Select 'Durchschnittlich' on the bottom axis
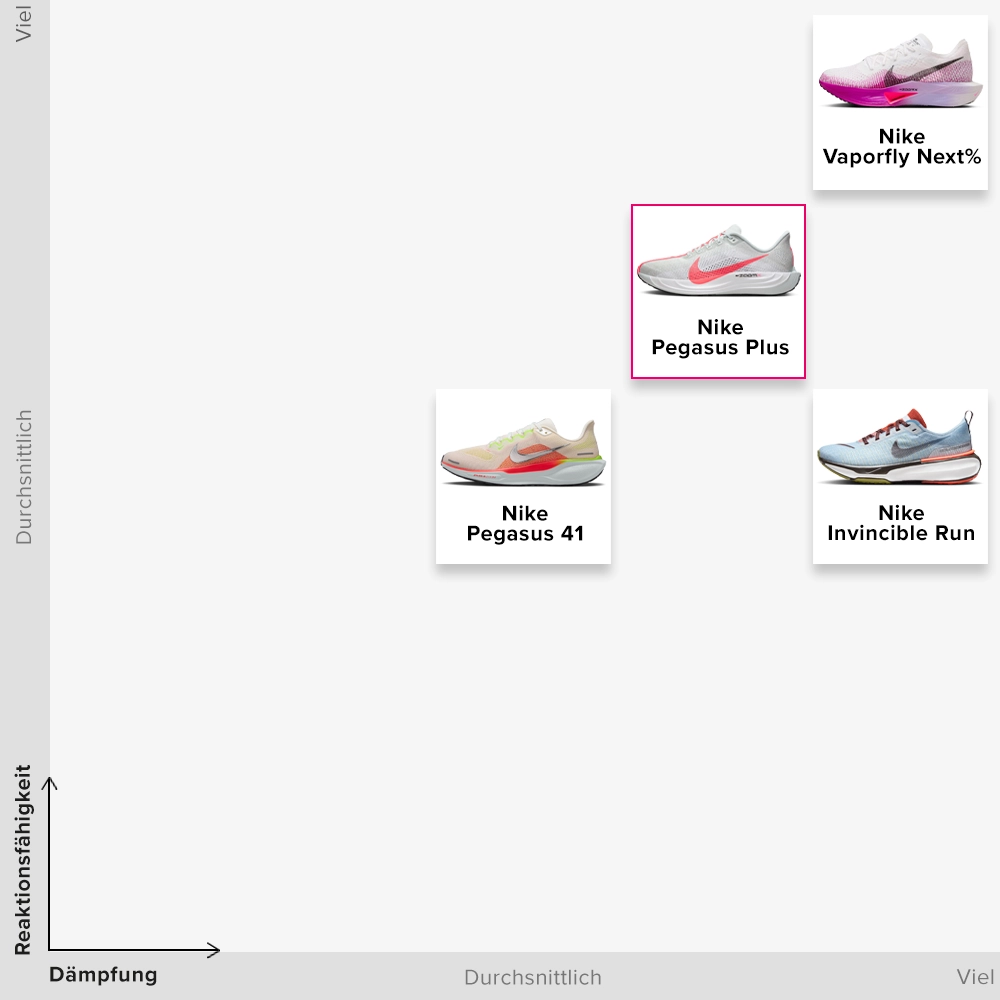 click(533, 978)
